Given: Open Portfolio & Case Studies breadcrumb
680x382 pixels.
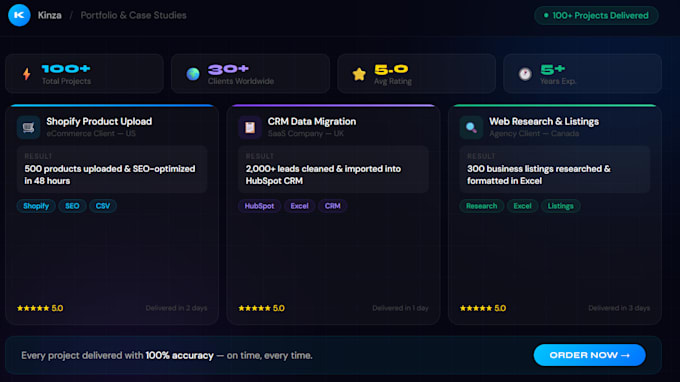Looking at the screenshot, I should 134,15.
